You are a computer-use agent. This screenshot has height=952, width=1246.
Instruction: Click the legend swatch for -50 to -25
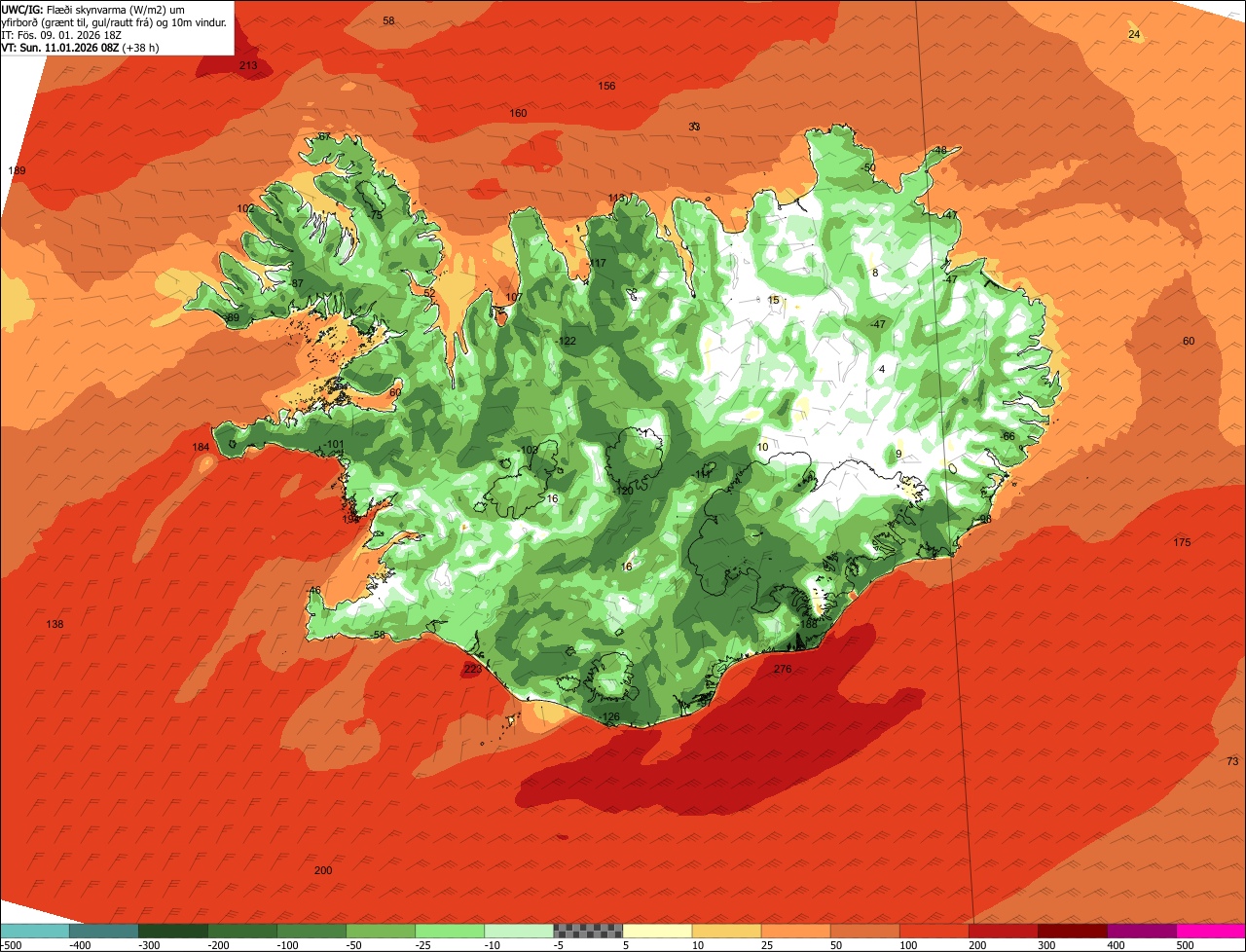pyautogui.click(x=380, y=931)
